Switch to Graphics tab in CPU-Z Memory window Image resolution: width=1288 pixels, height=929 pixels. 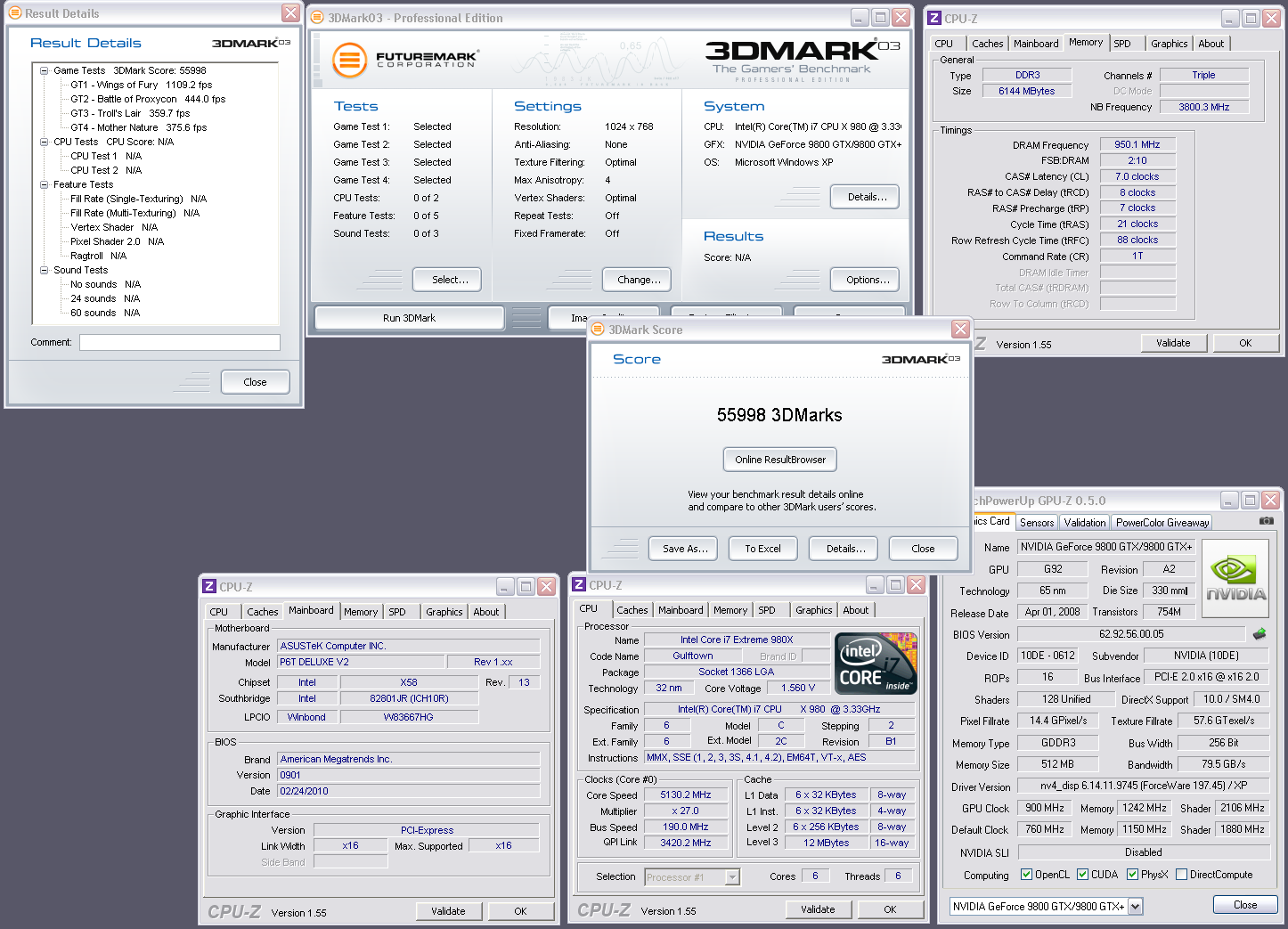pyautogui.click(x=1169, y=44)
